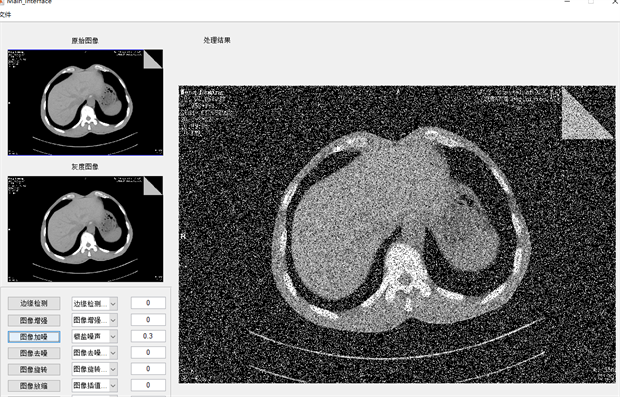
Task: Open the 图像增强 method dropdown
Action: pos(95,320)
